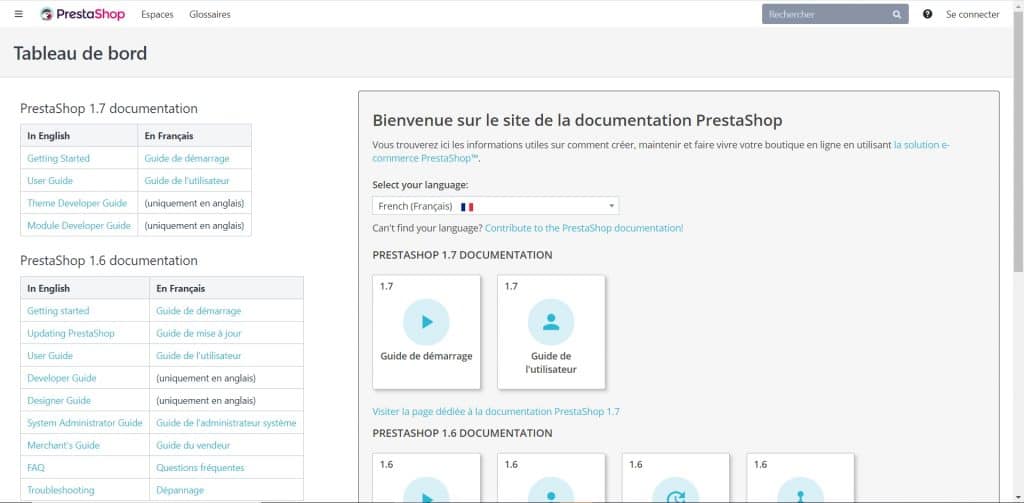Open 'System Administrator Guide' link
Viewport: 1024px width, 503px height.
pyautogui.click(x=85, y=423)
